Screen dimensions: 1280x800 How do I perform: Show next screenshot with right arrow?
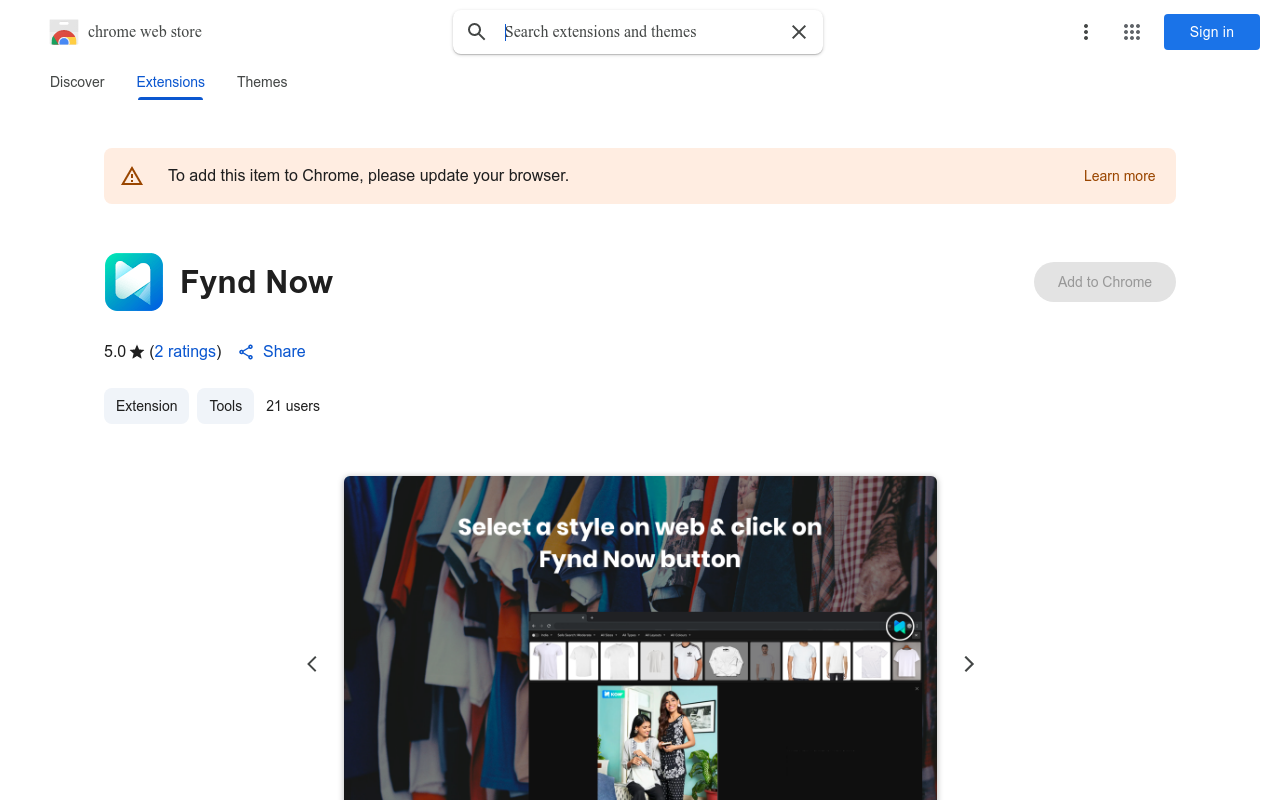coord(968,664)
